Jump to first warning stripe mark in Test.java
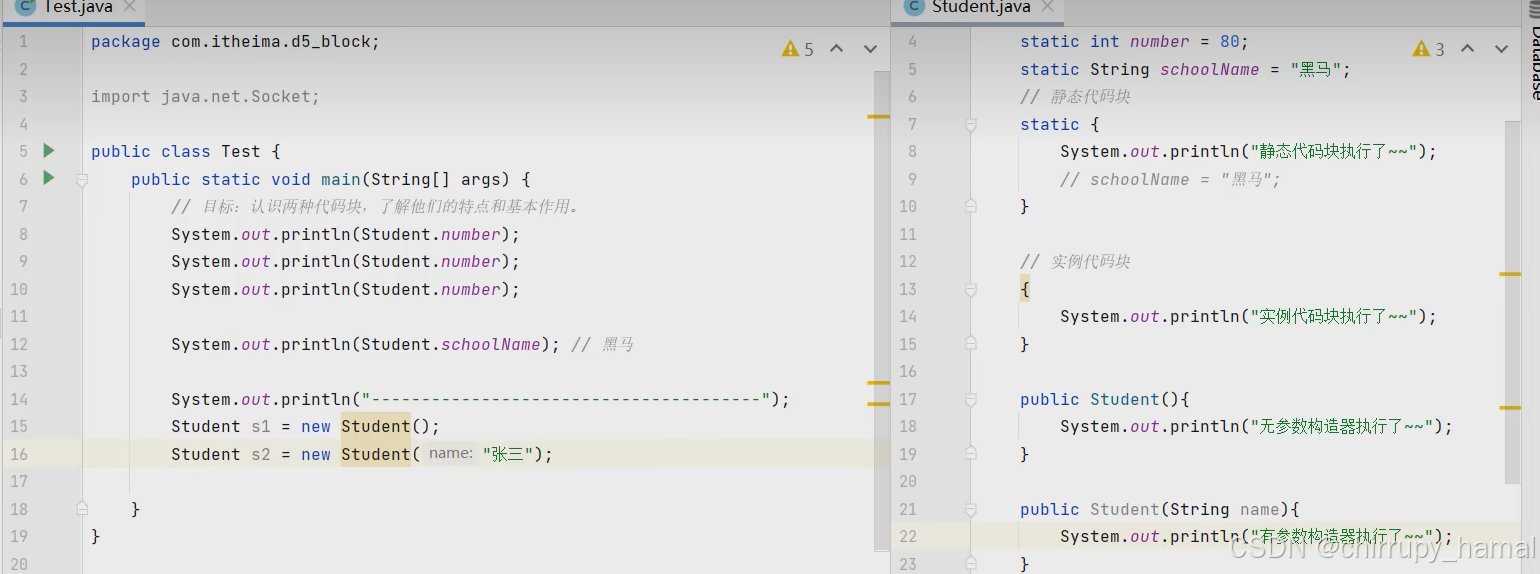This screenshot has height=574, width=1540. (878, 117)
